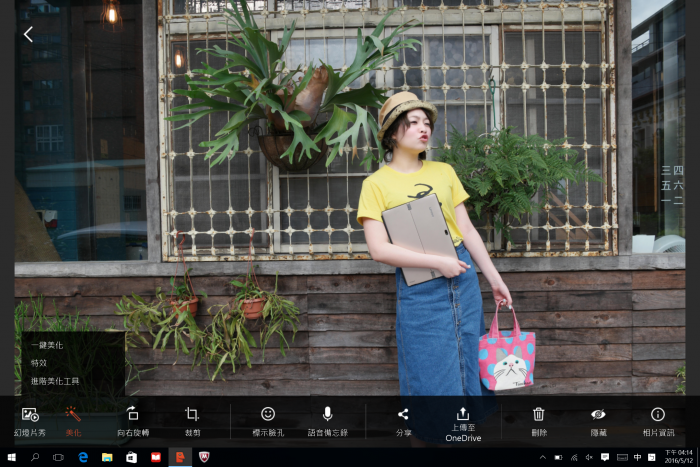700x467 pixels.
Task: Expand the hidden system tray icons chevron
Action: point(543,457)
